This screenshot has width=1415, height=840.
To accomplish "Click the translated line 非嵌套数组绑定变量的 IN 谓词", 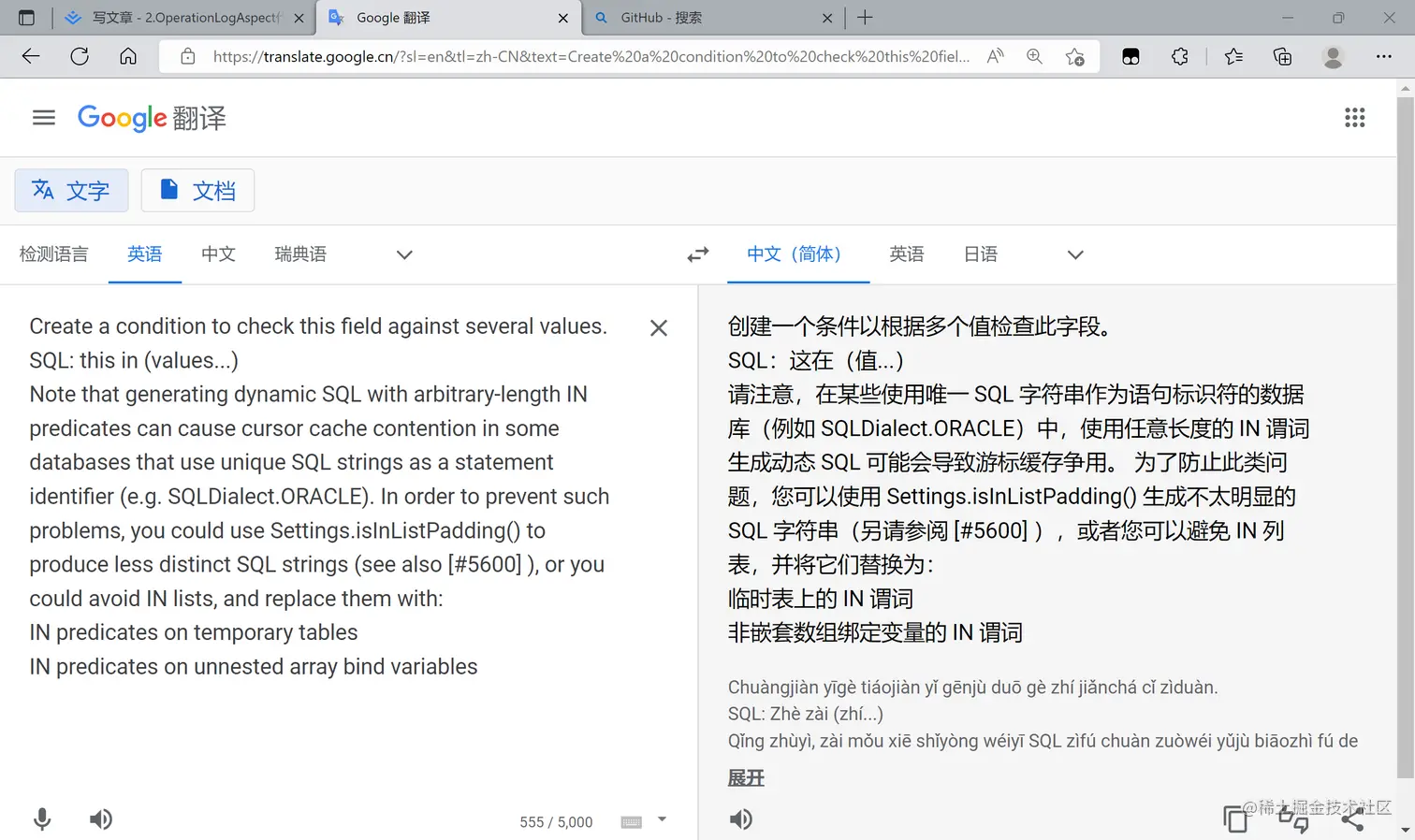I will pos(875,632).
